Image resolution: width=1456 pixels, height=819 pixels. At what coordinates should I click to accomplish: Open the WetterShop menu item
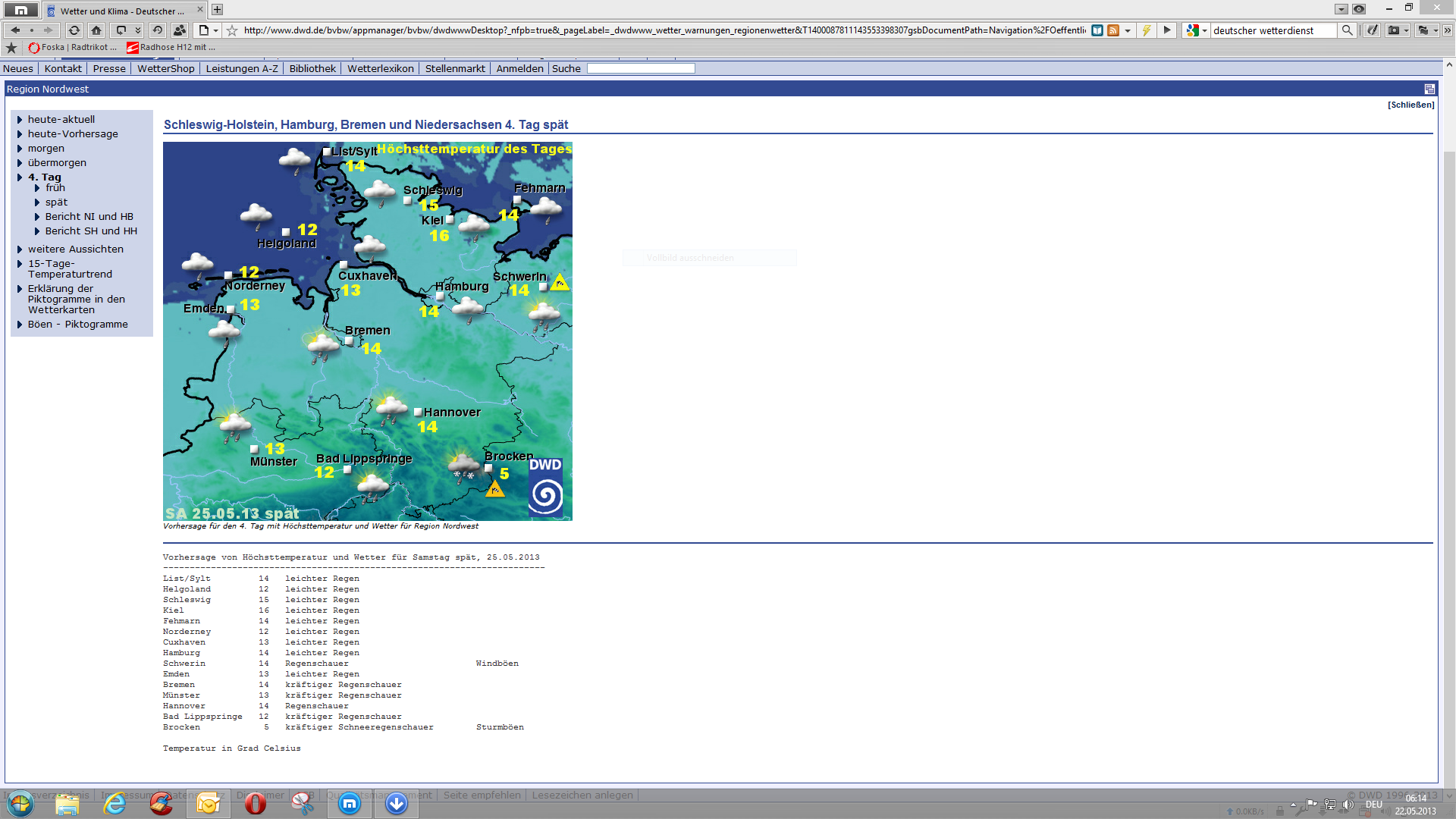click(x=165, y=68)
